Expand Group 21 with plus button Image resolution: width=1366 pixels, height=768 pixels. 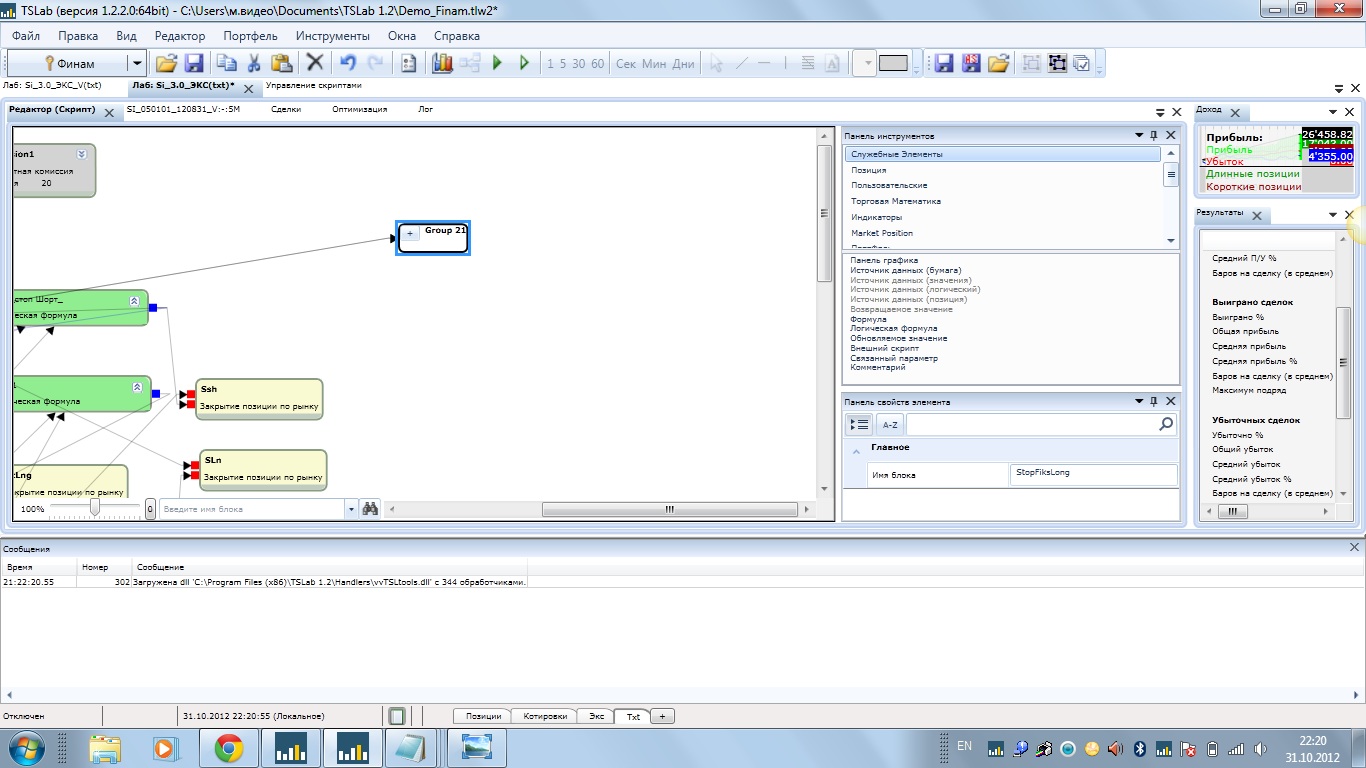tap(410, 234)
